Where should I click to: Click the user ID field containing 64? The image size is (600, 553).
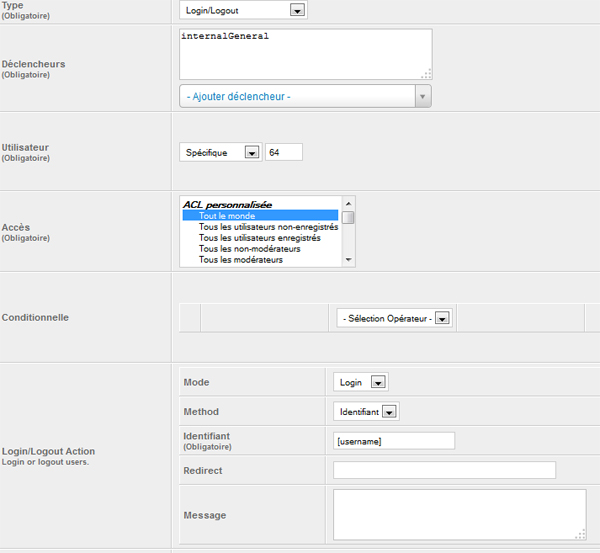(x=284, y=152)
